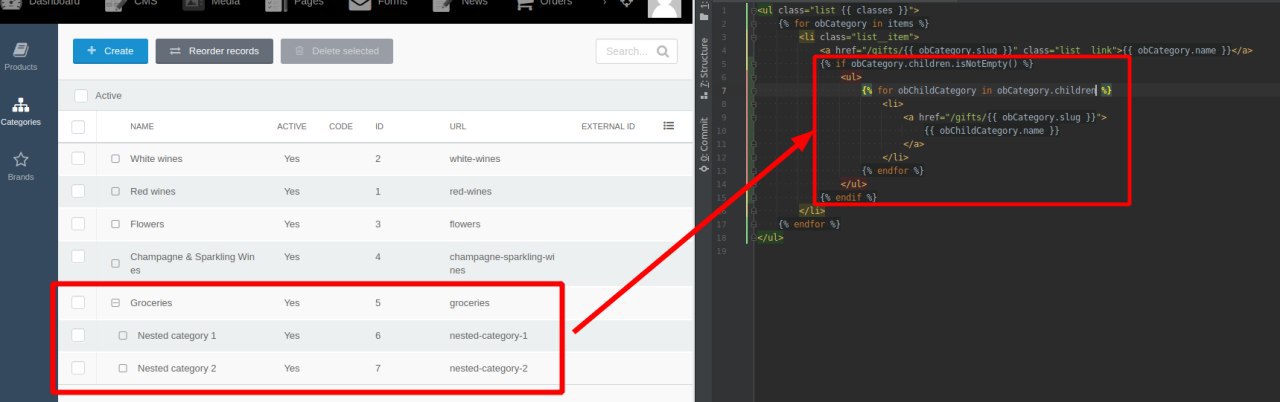Image resolution: width=1280 pixels, height=402 pixels.
Task: Toggle the select-all checkbox in header row
Action: 78,127
